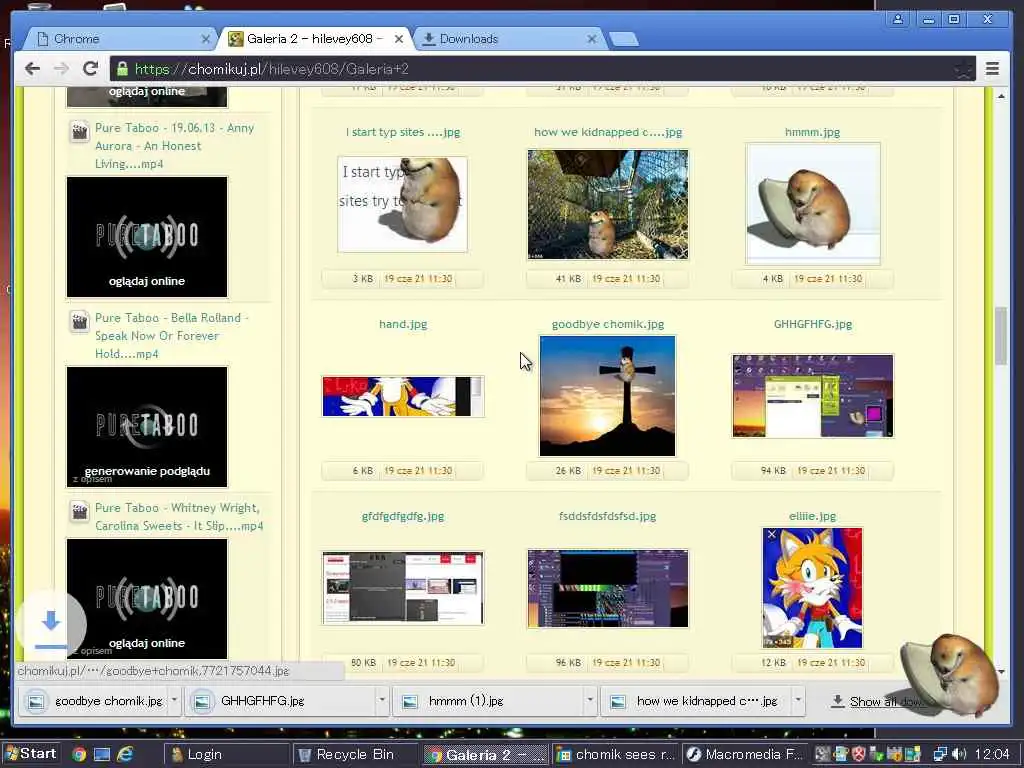Open the GHHGFHFG.jpg downloaded file
Viewport: 1024px width, 768px height.
click(281, 701)
